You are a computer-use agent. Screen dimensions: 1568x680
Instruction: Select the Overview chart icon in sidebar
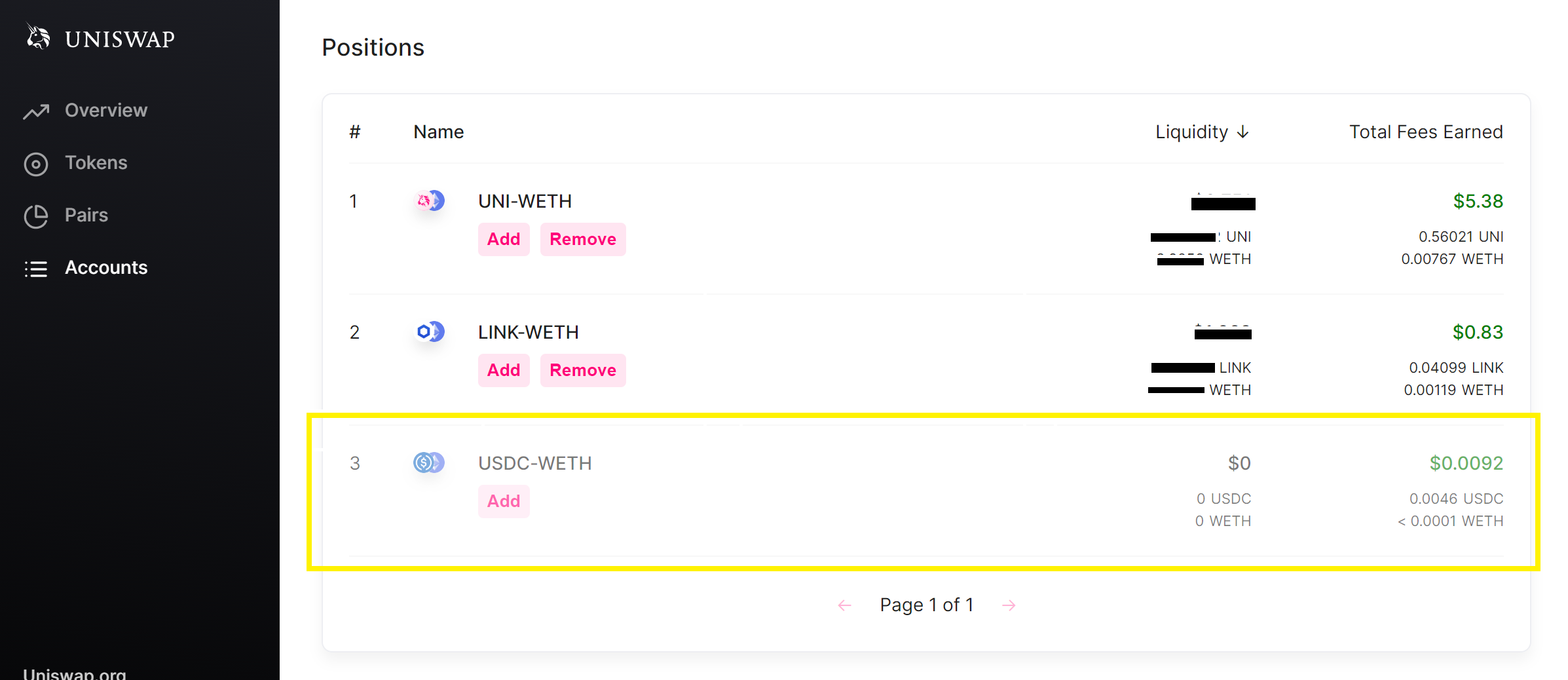[x=36, y=110]
